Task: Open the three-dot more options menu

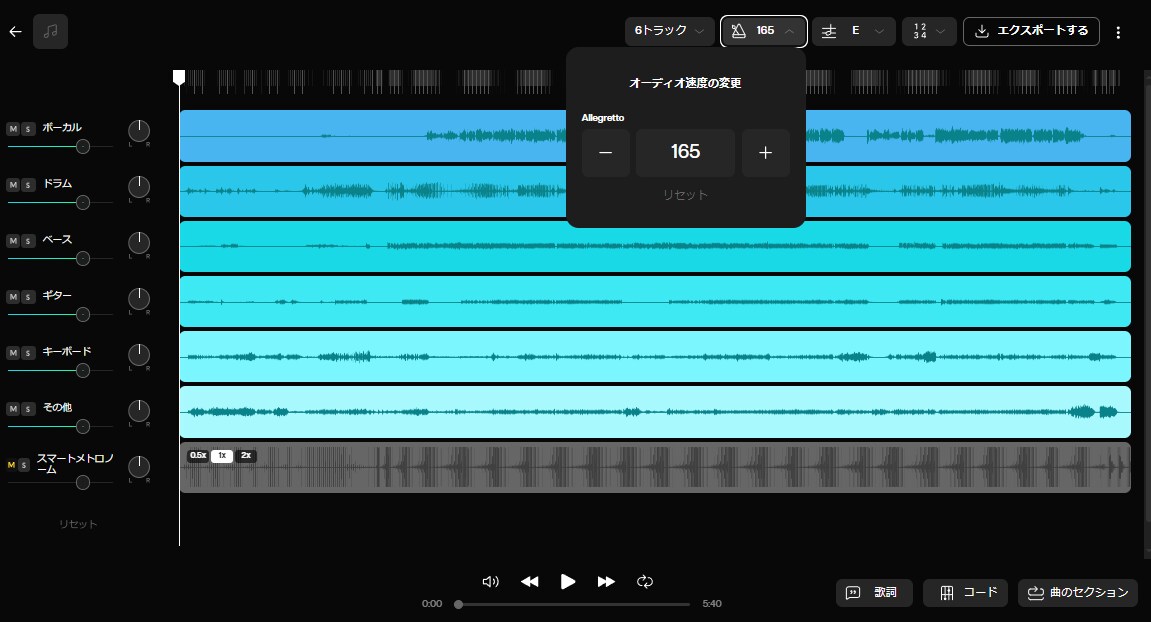Action: pyautogui.click(x=1118, y=32)
